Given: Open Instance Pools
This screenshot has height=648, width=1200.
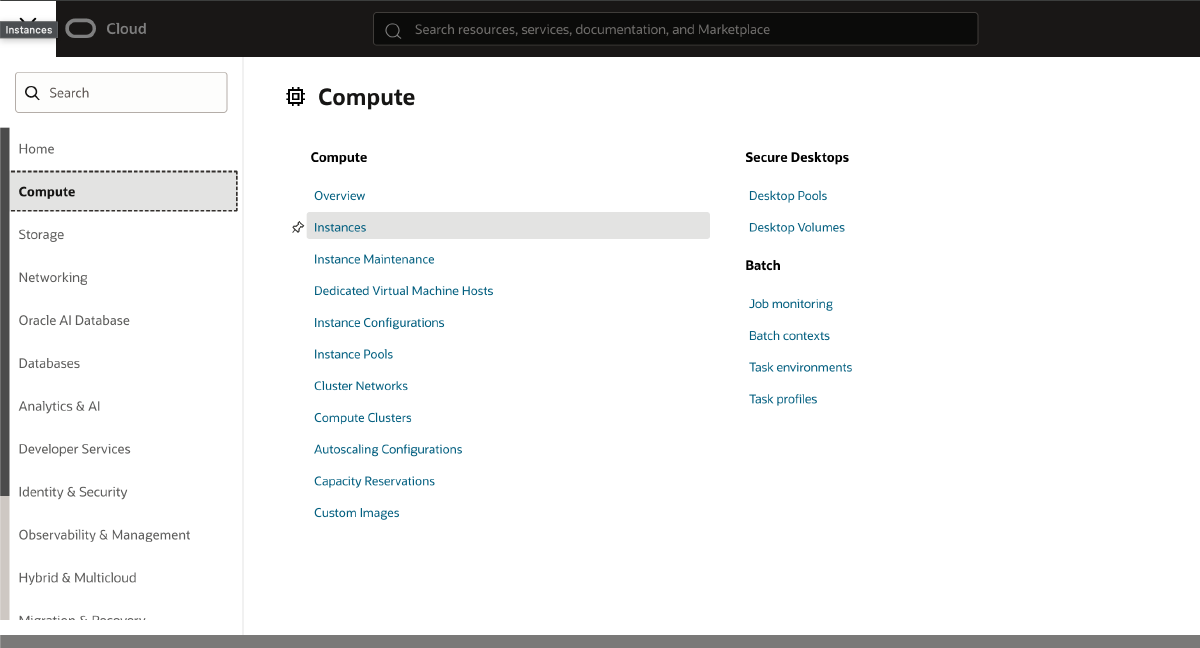Looking at the screenshot, I should 353,355.
